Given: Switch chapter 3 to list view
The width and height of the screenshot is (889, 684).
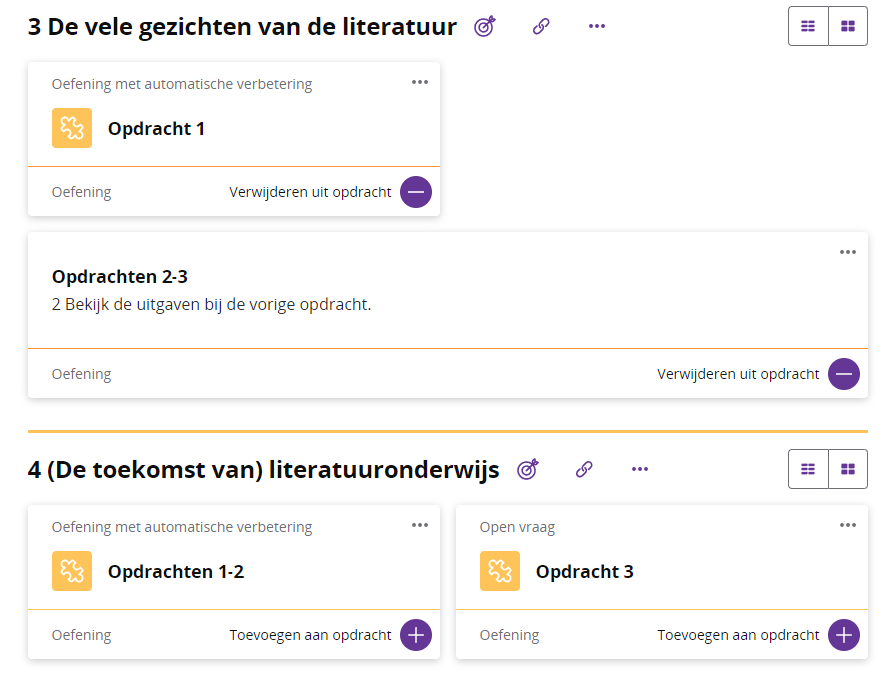Looking at the screenshot, I should (x=808, y=26).
